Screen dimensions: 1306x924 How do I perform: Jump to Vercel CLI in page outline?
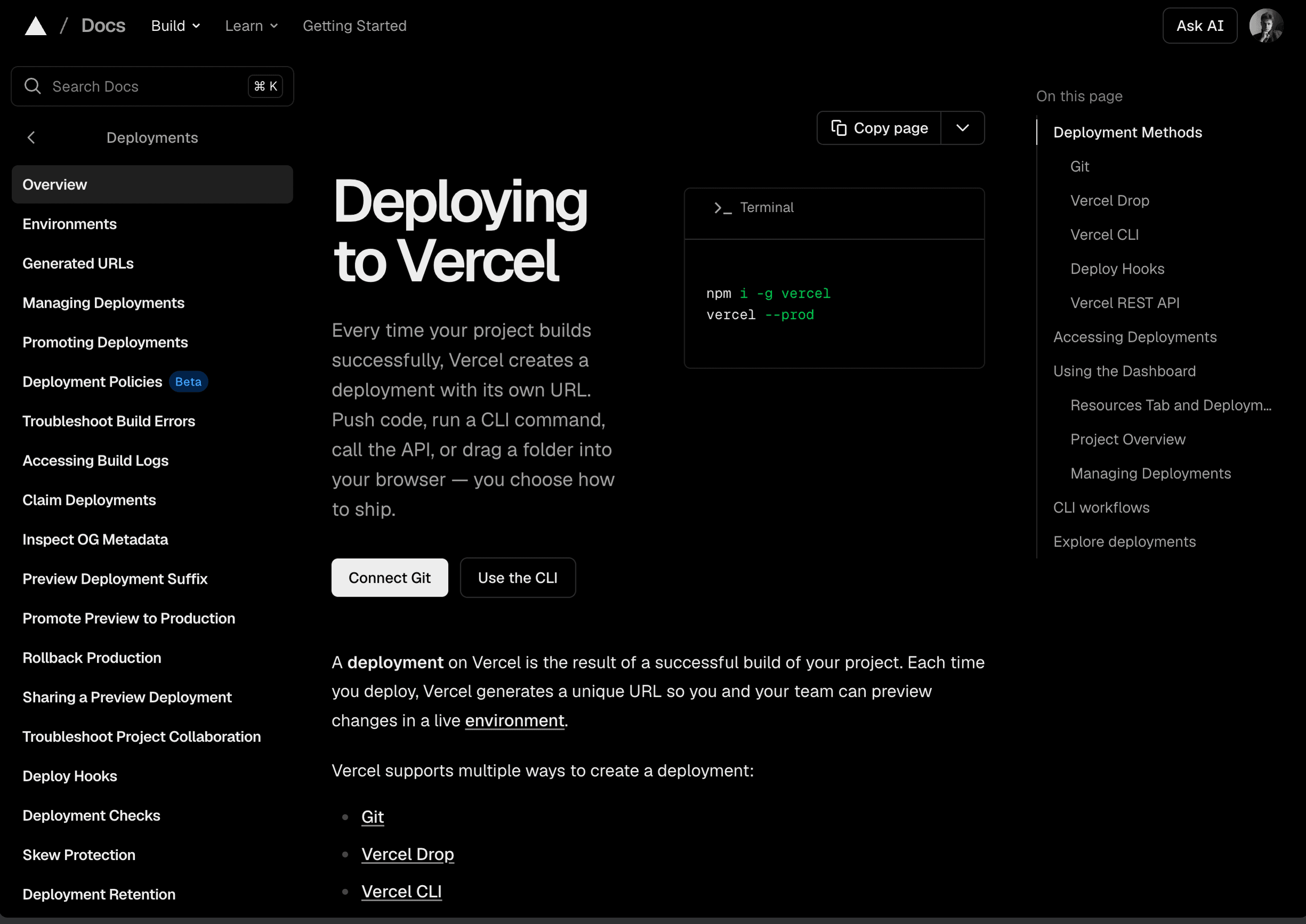pos(1105,235)
